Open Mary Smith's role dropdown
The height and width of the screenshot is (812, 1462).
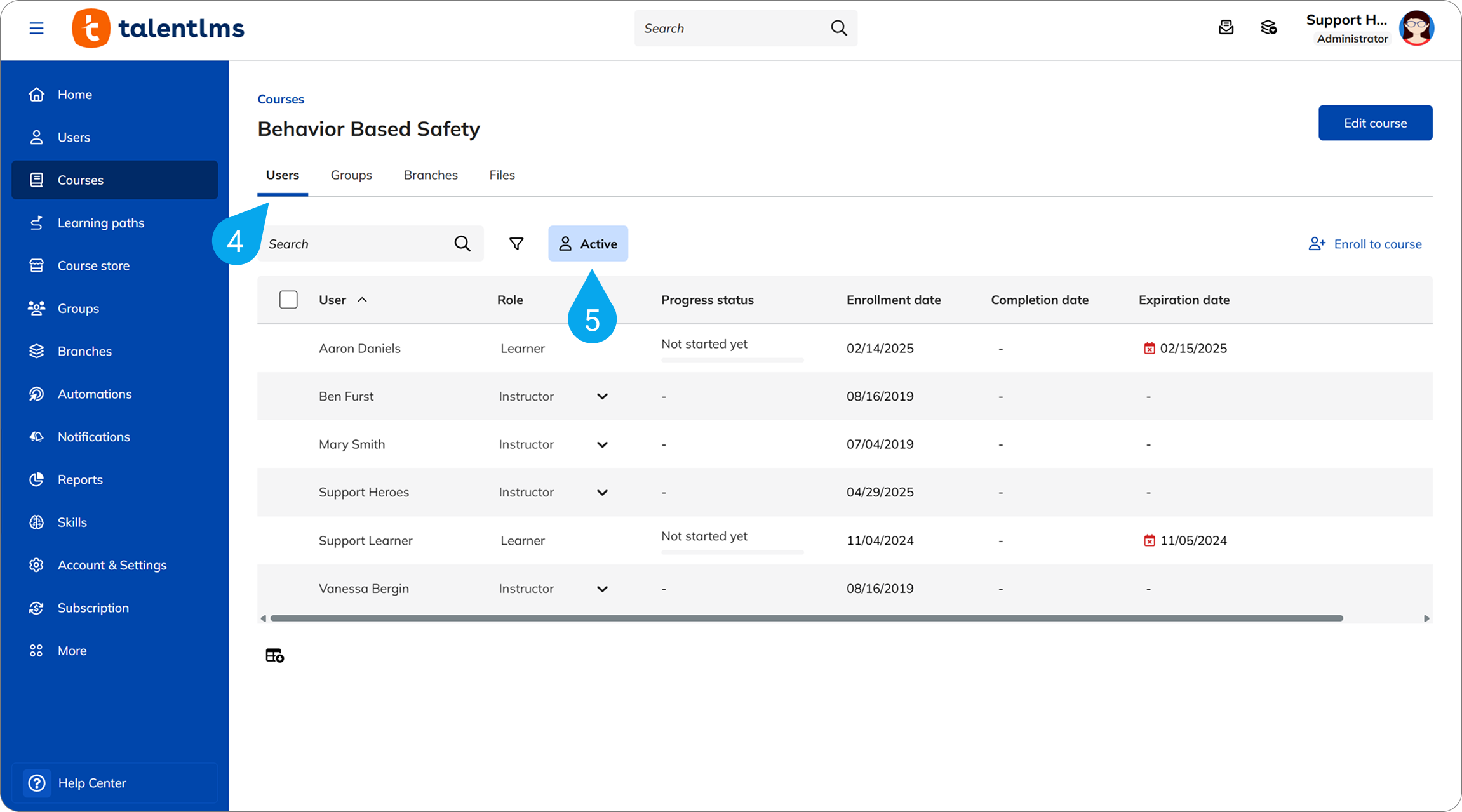pyautogui.click(x=602, y=444)
